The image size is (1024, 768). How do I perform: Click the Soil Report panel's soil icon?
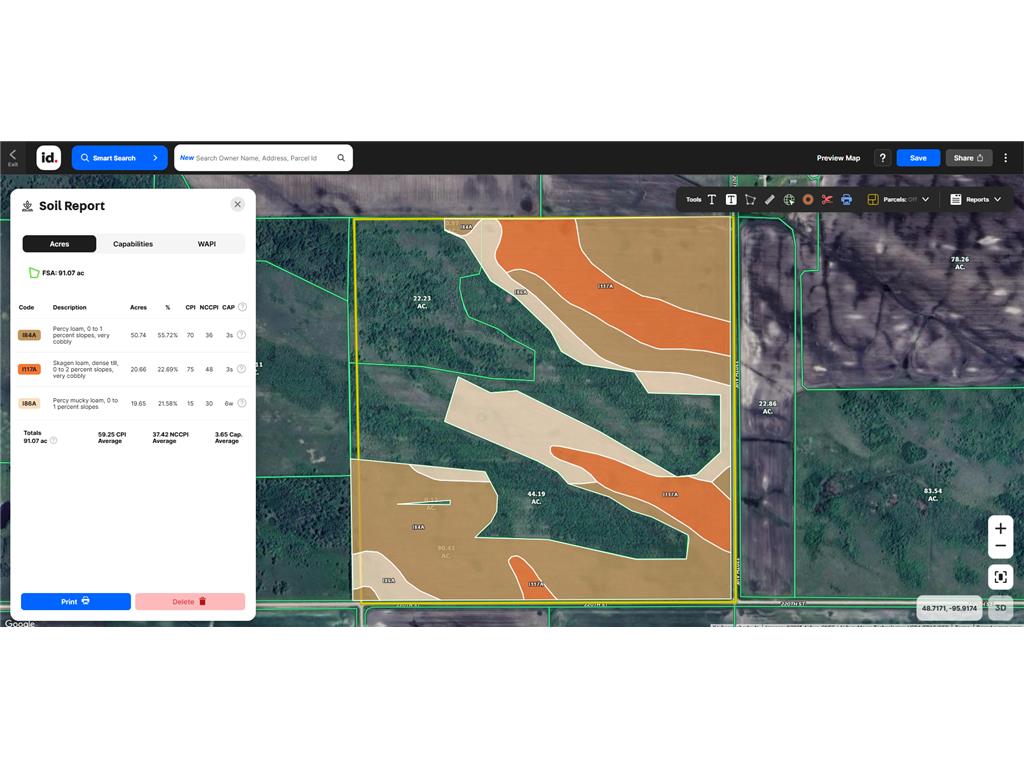pos(26,206)
